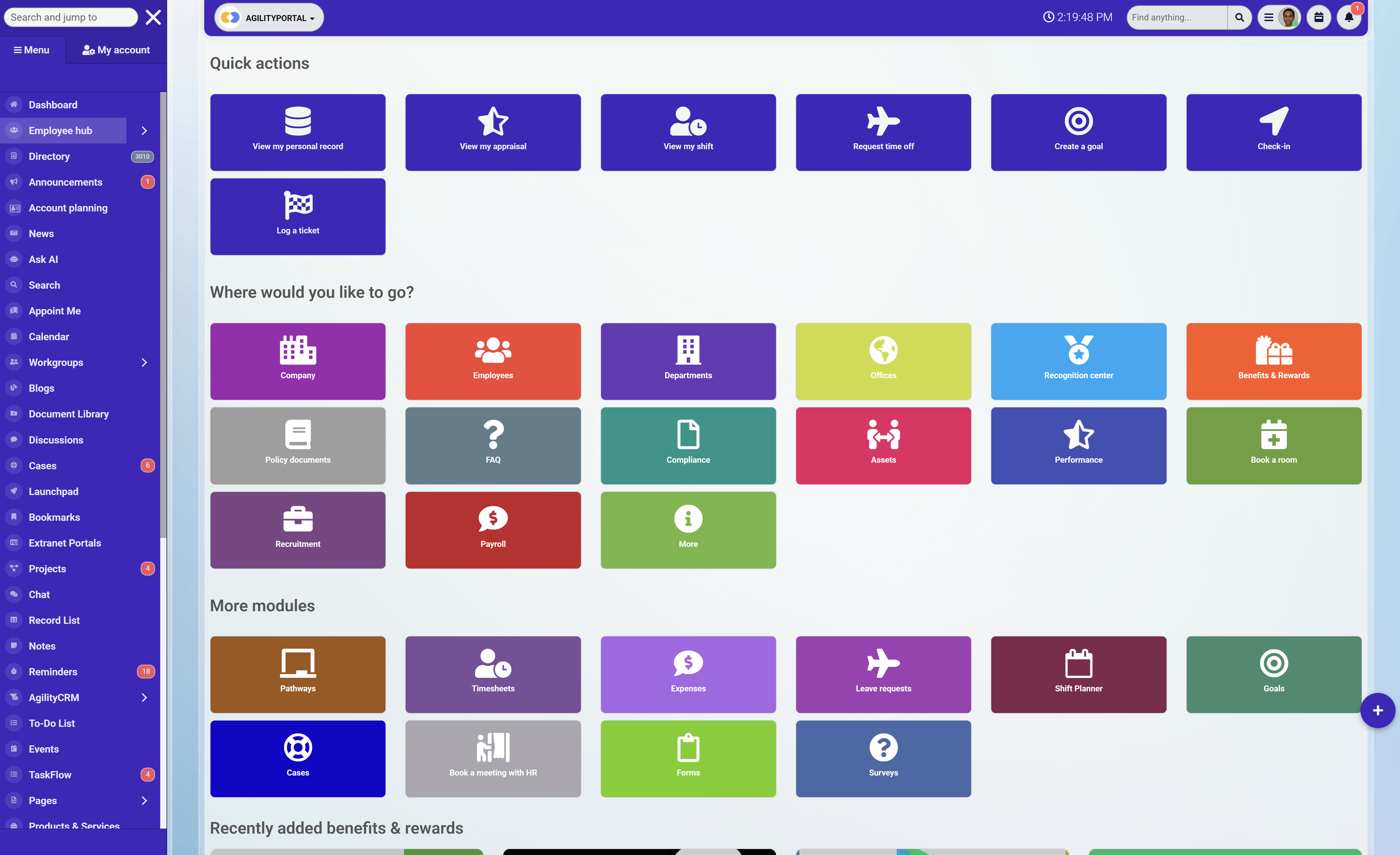Go to Document Library in sidebar
The height and width of the screenshot is (855, 1400).
[x=69, y=414]
